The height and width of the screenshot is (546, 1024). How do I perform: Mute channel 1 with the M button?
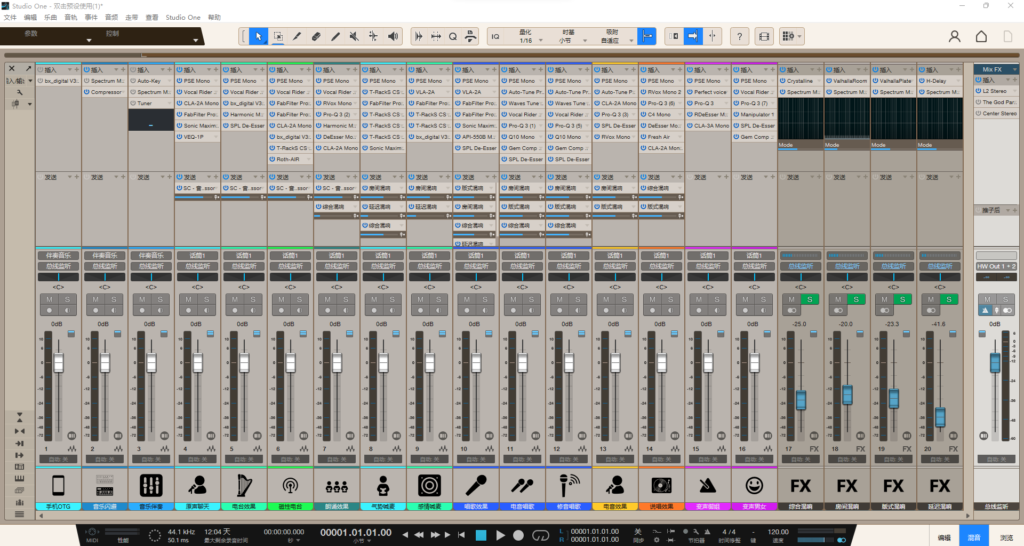tap(49, 300)
